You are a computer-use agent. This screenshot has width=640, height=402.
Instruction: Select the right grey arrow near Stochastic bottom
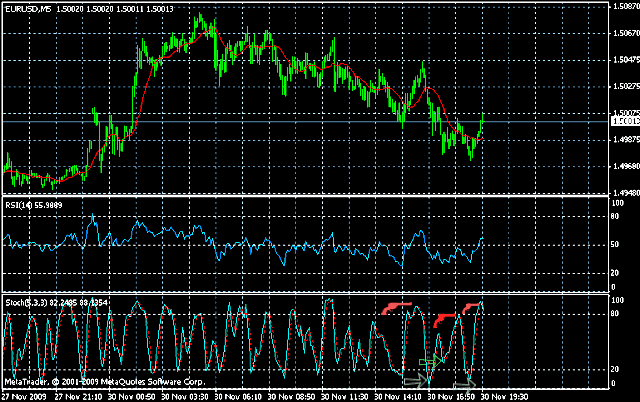[464, 381]
